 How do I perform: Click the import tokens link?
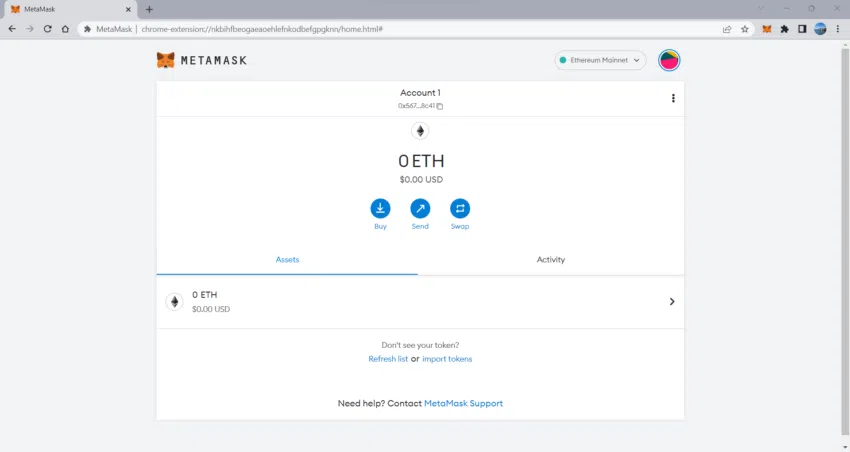click(x=447, y=359)
